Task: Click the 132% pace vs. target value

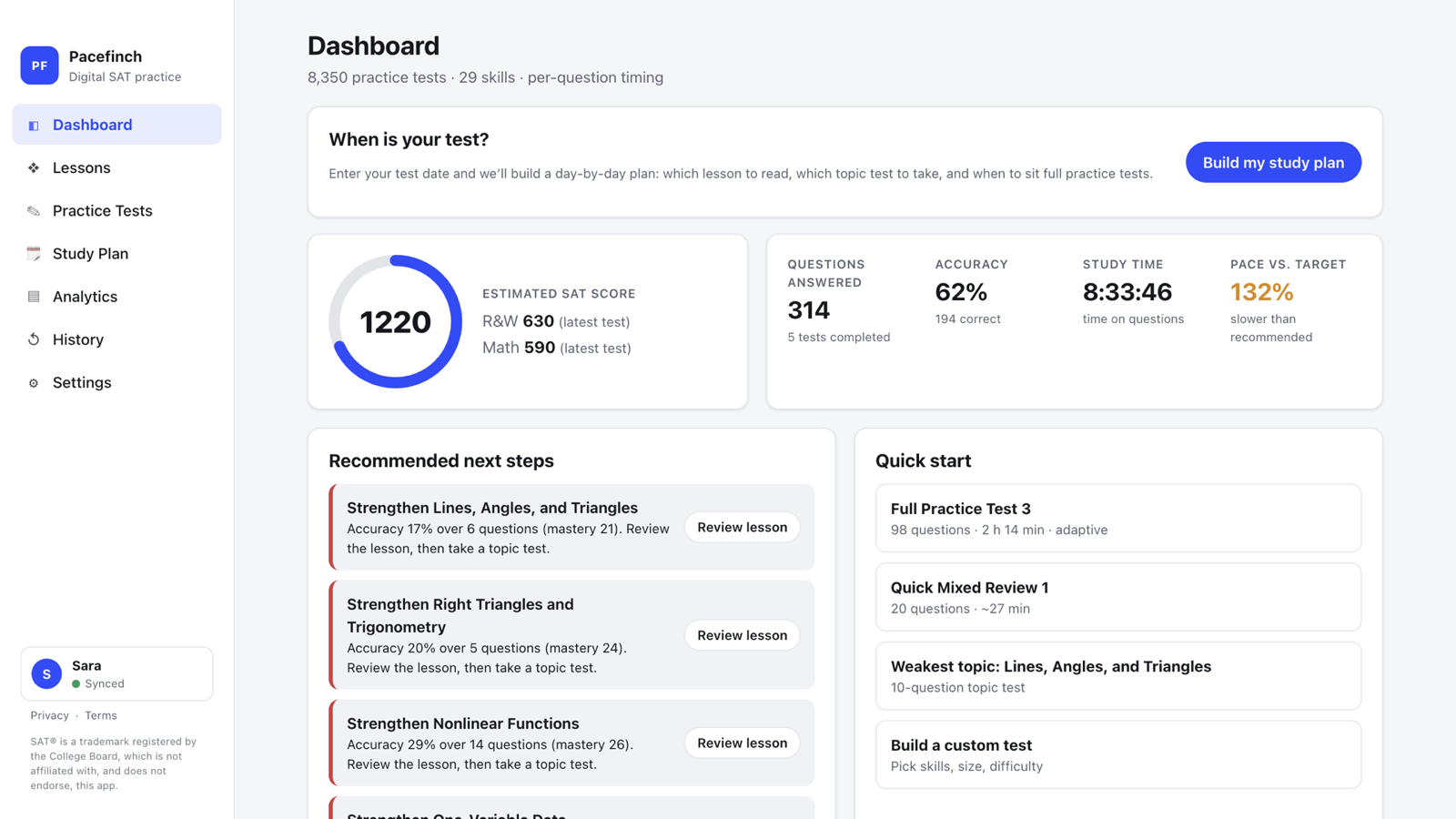Action: pyautogui.click(x=1261, y=292)
